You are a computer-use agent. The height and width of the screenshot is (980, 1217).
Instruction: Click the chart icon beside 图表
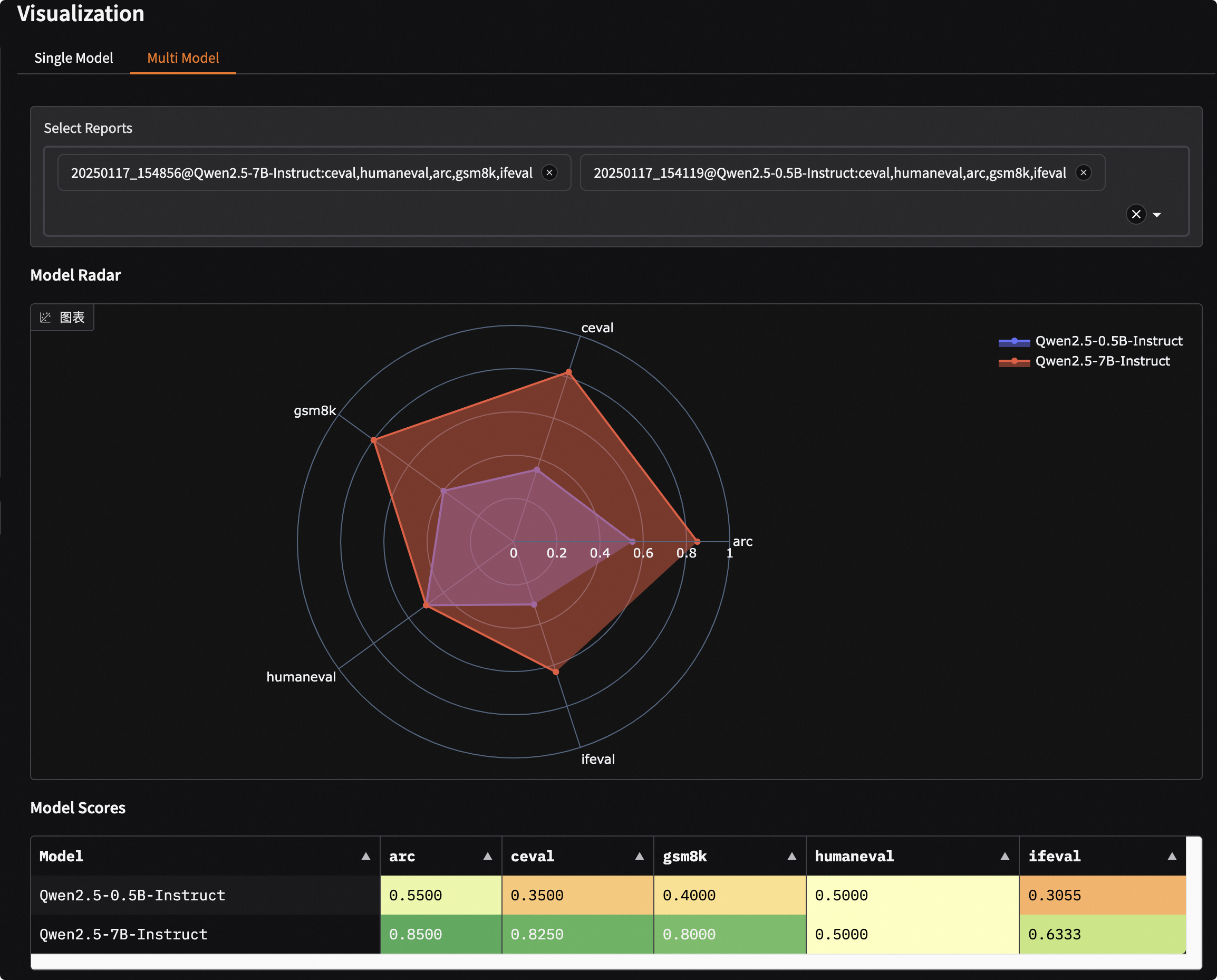[46, 318]
